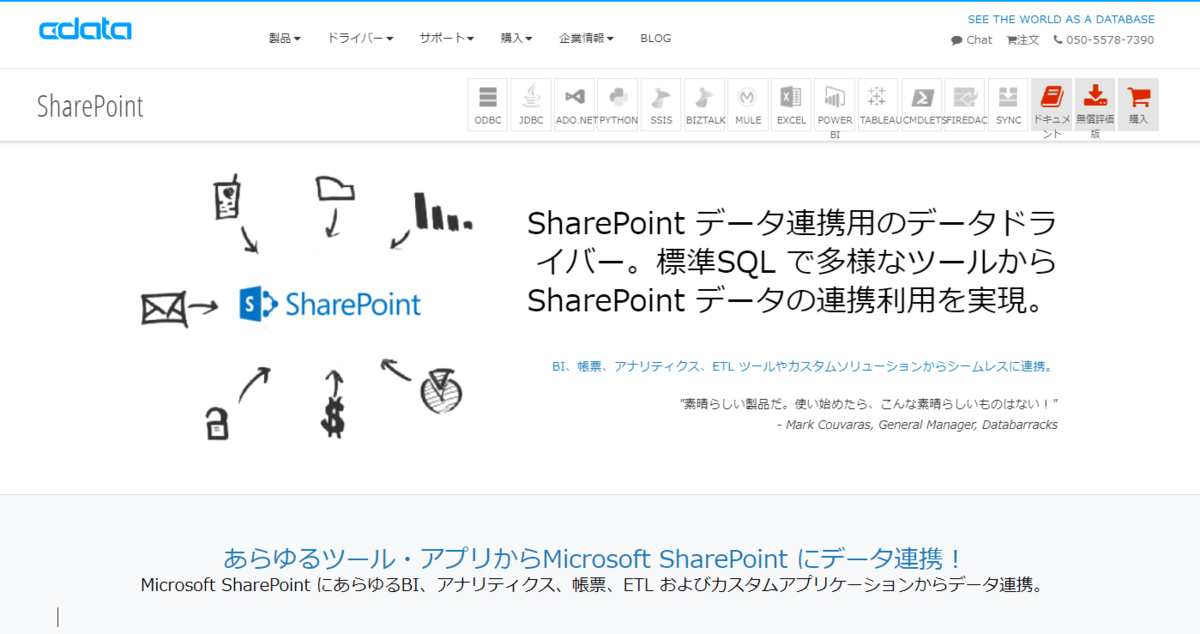Select the Python connector icon
This screenshot has width=1200, height=634.
(x=618, y=104)
